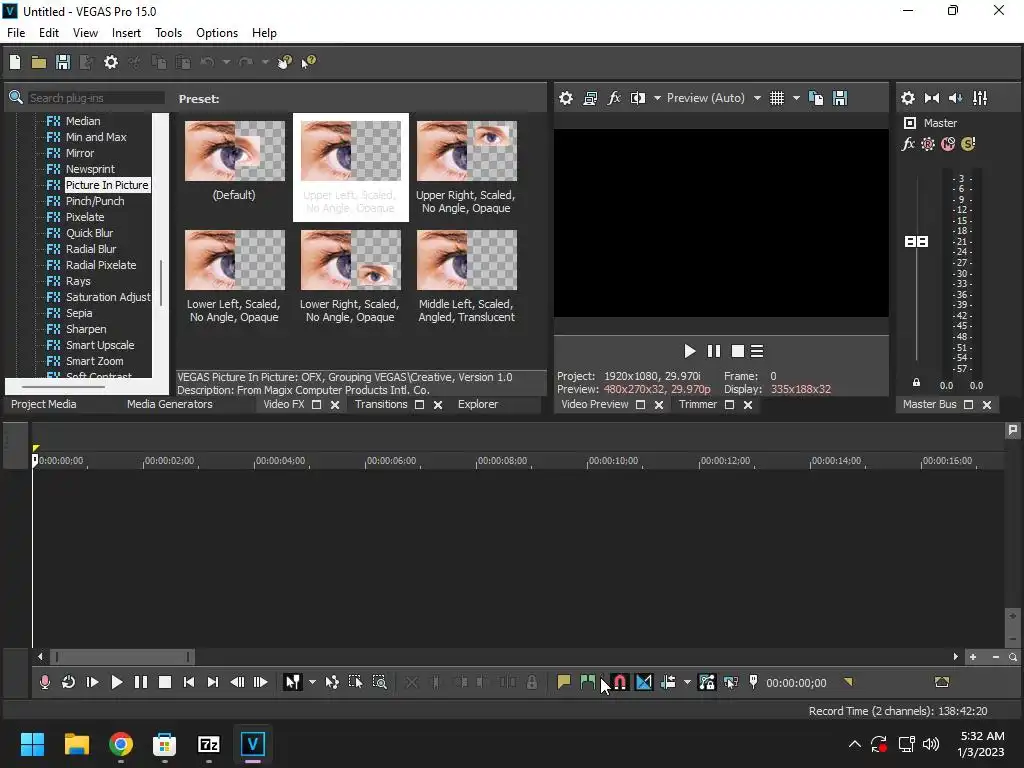The image size is (1024, 768).
Task: Toggle Automatic Crossfades icon
Action: point(643,682)
